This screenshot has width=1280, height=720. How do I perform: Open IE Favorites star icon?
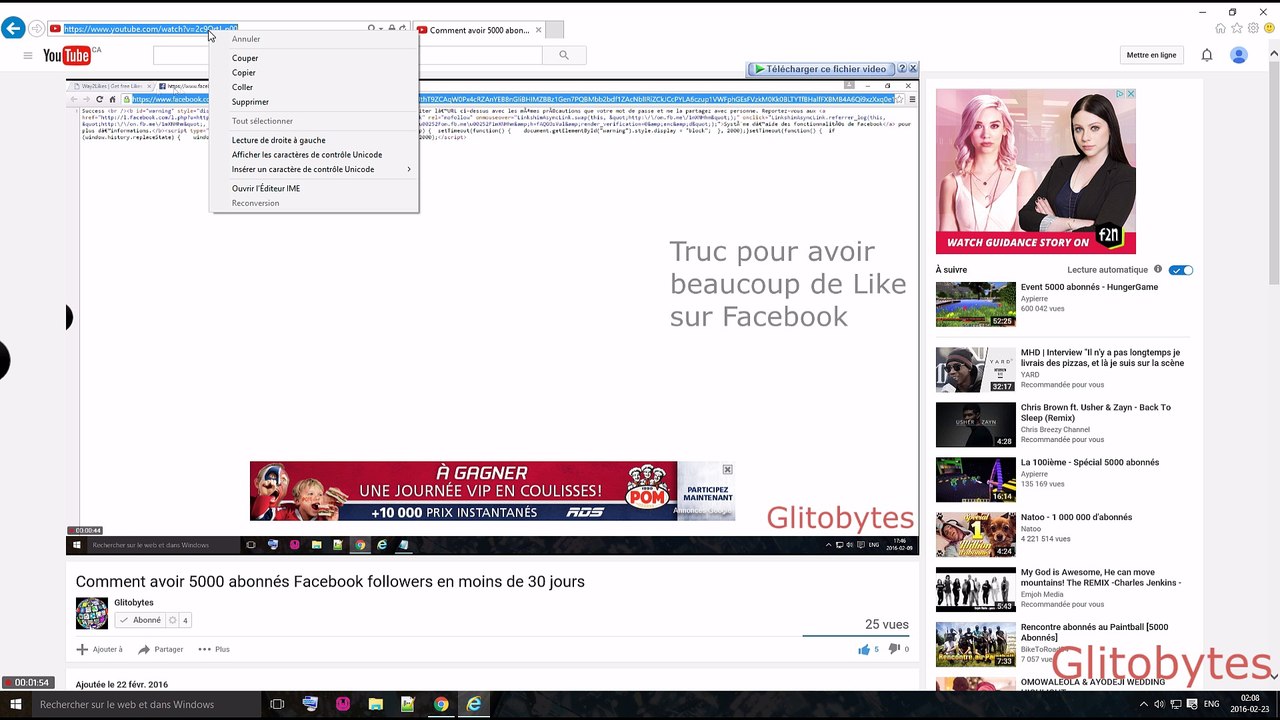pyautogui.click(x=1237, y=28)
